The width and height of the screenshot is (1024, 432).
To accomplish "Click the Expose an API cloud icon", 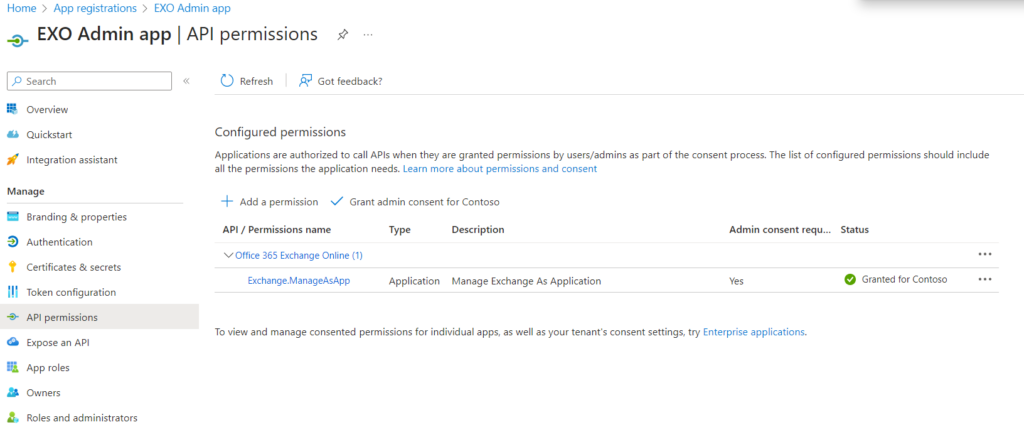I will [12, 343].
